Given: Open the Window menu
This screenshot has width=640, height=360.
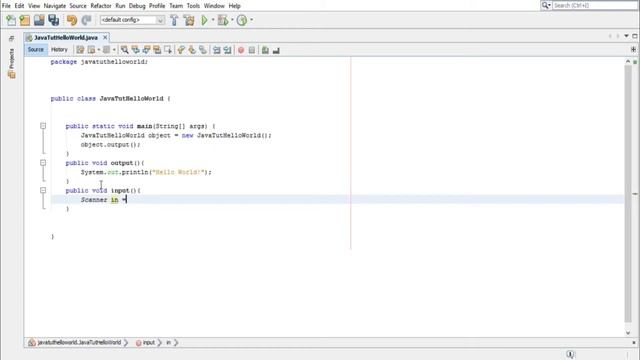Looking at the screenshot, I should coord(214,6).
